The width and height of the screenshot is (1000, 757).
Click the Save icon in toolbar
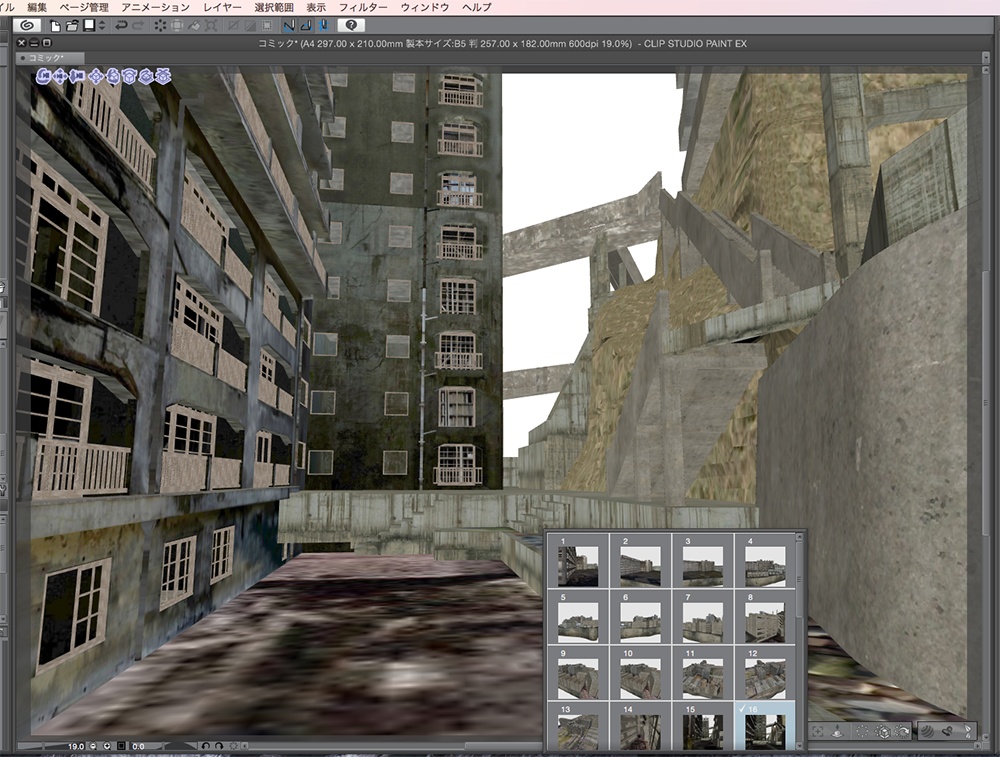pos(89,26)
